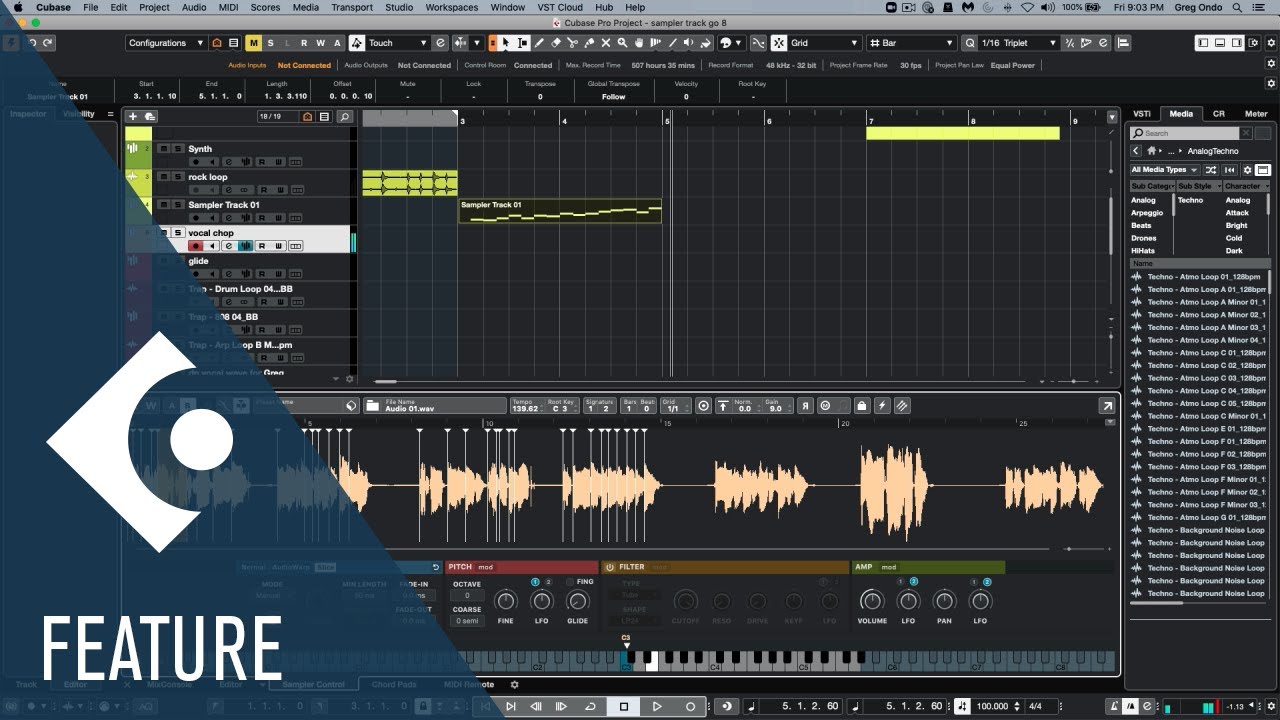Open the track search magnifier
Image resolution: width=1280 pixels, height=720 pixels.
(344, 117)
